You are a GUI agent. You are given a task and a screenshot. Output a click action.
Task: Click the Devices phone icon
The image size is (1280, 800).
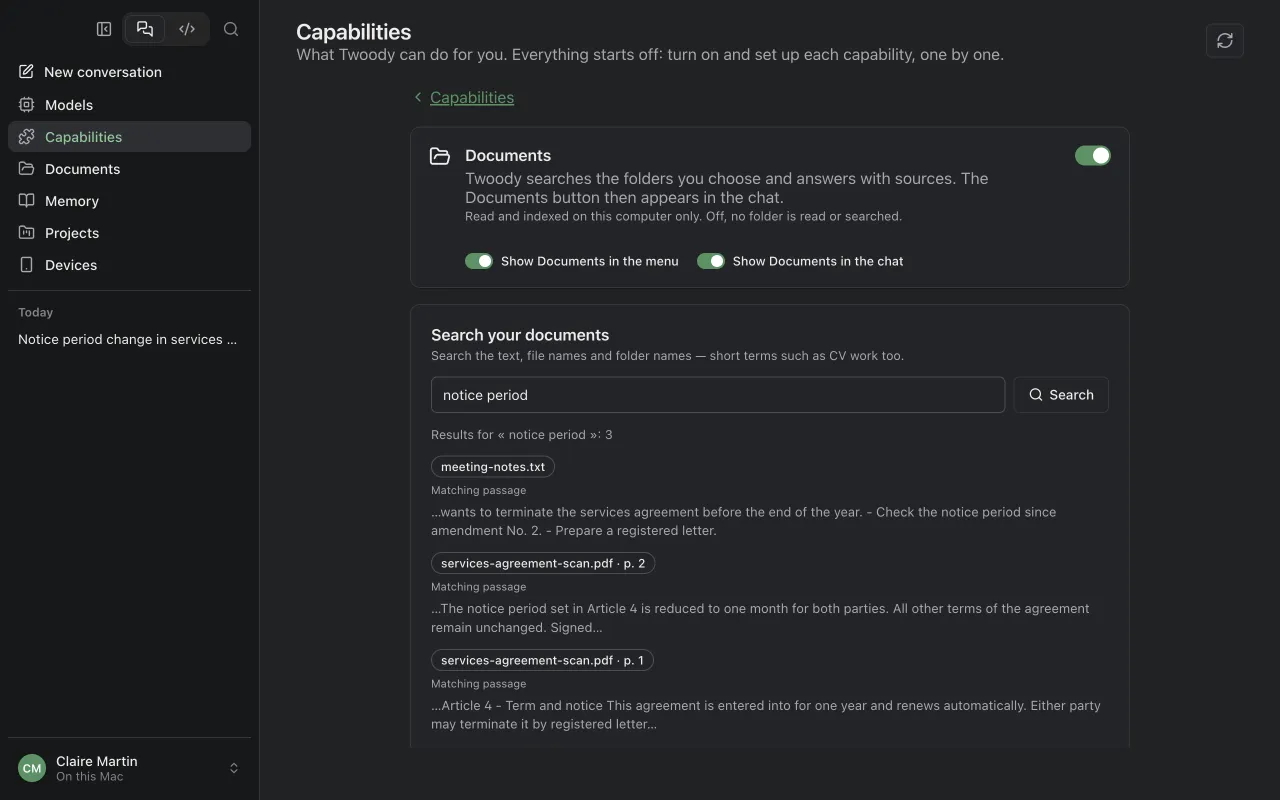(27, 265)
